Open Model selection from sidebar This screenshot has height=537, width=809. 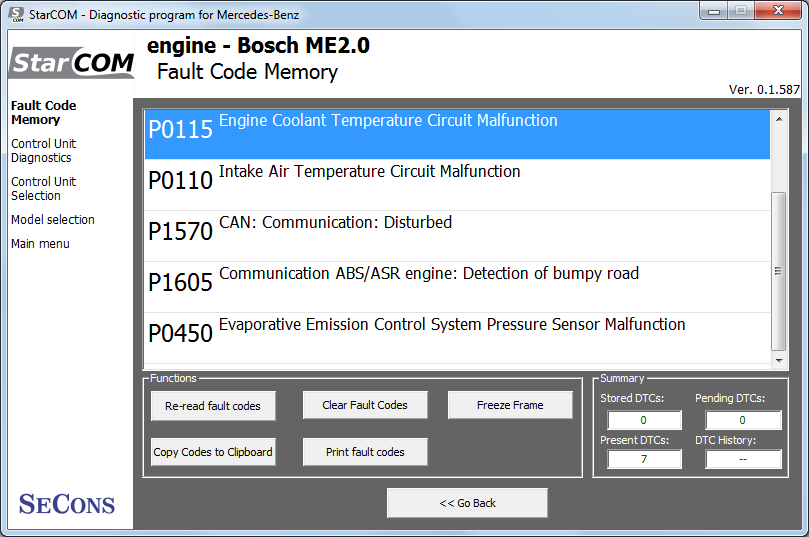click(52, 219)
